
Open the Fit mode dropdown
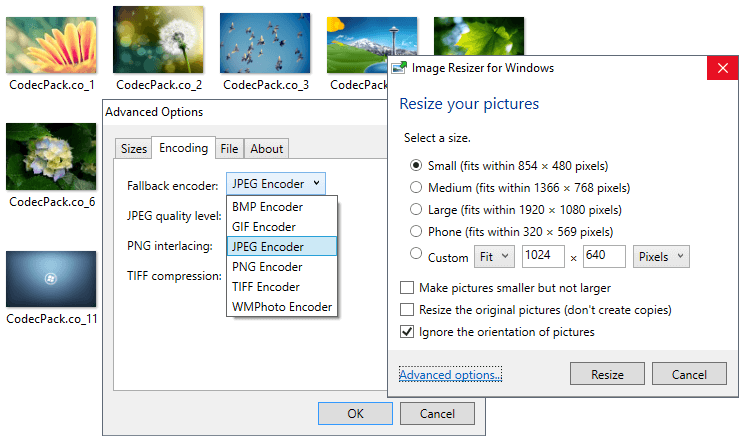pos(493,257)
